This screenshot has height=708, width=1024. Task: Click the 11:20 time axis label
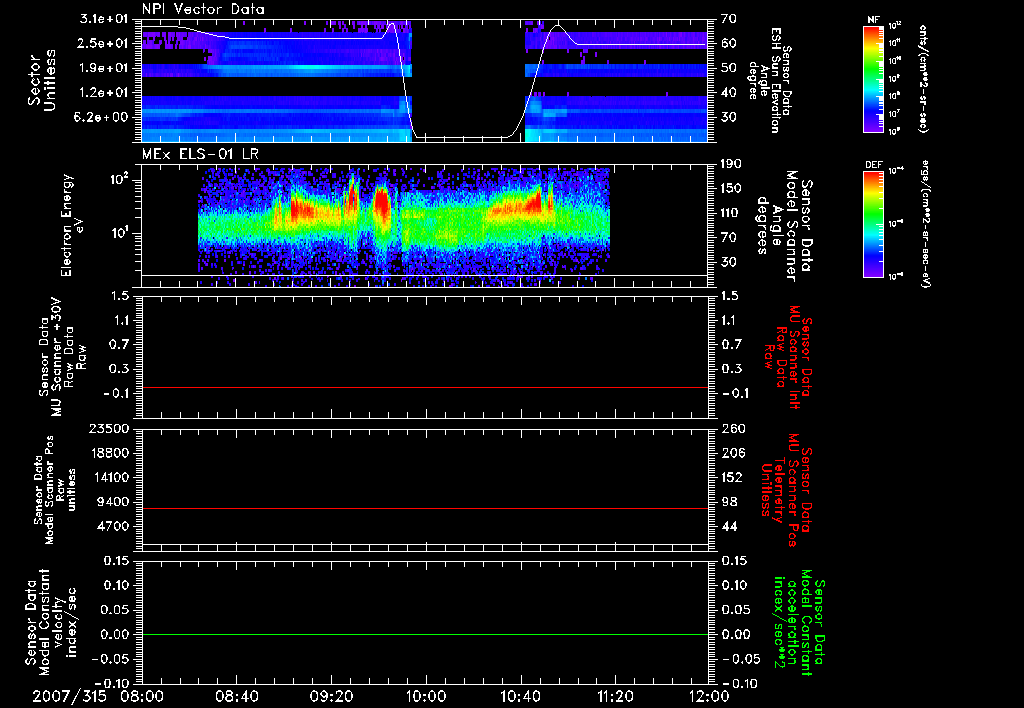point(614,695)
